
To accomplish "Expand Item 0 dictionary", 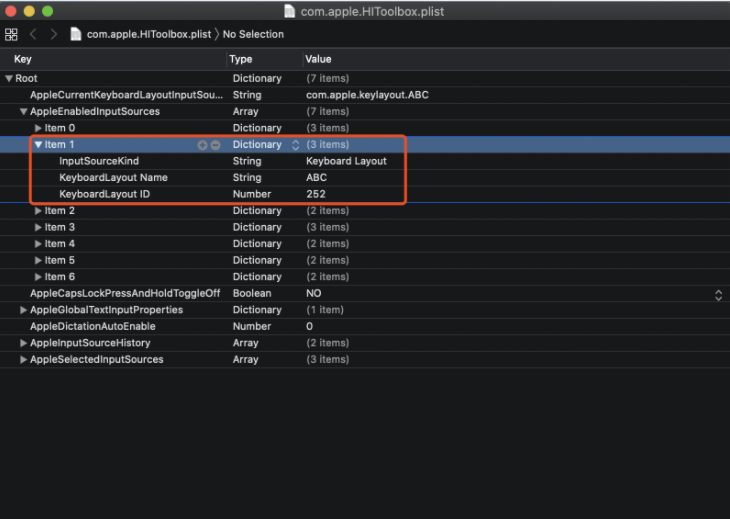I will point(38,128).
